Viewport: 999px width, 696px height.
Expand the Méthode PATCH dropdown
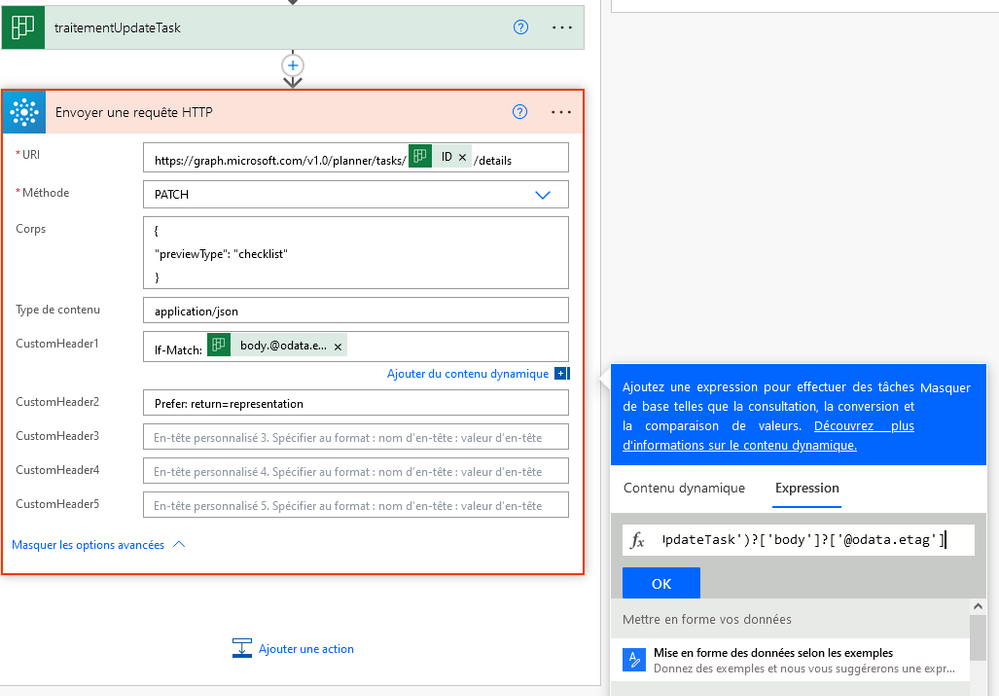click(542, 195)
